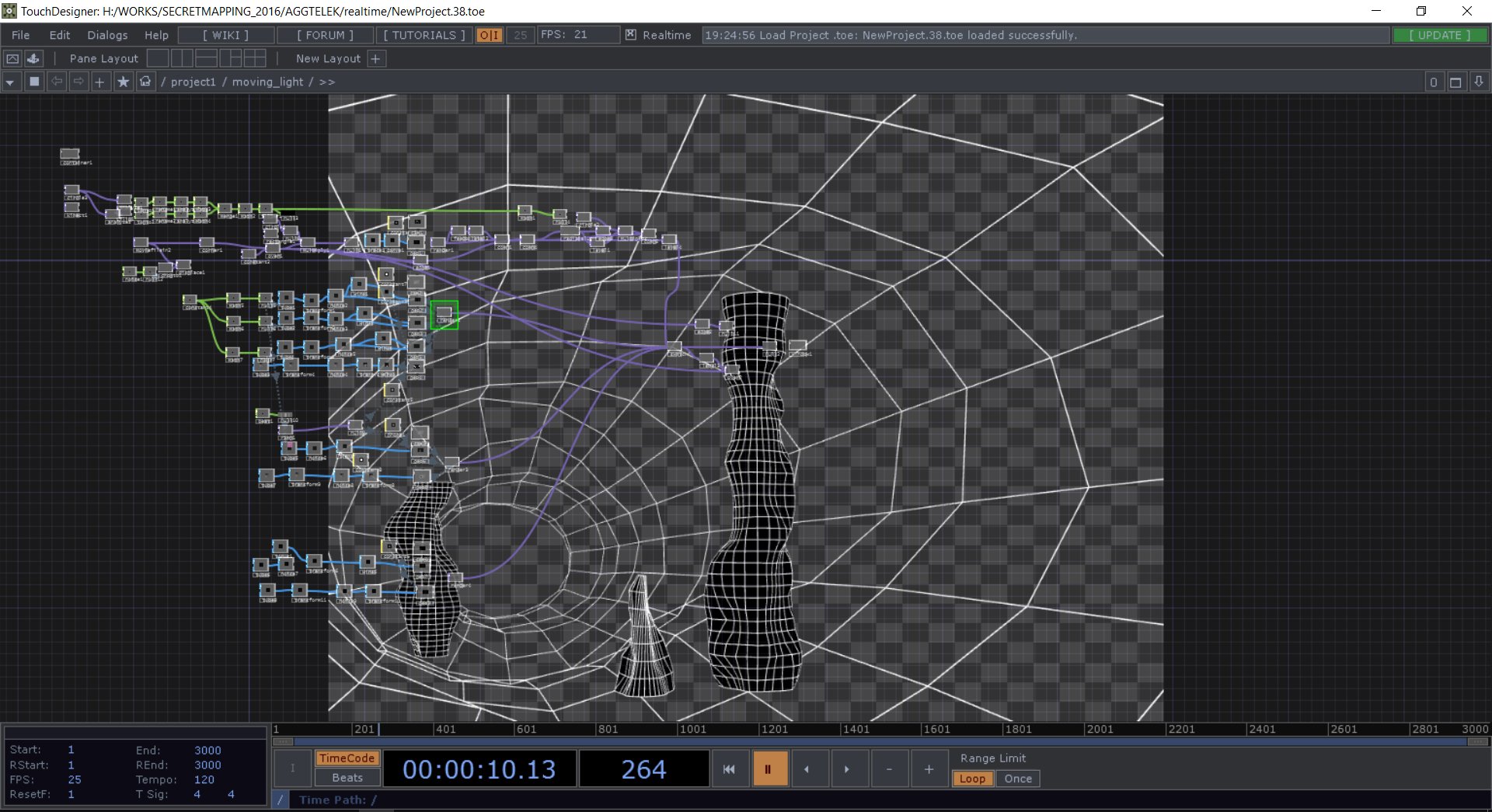Pause playback with the orange pause button
The image size is (1492, 812).
tap(768, 769)
